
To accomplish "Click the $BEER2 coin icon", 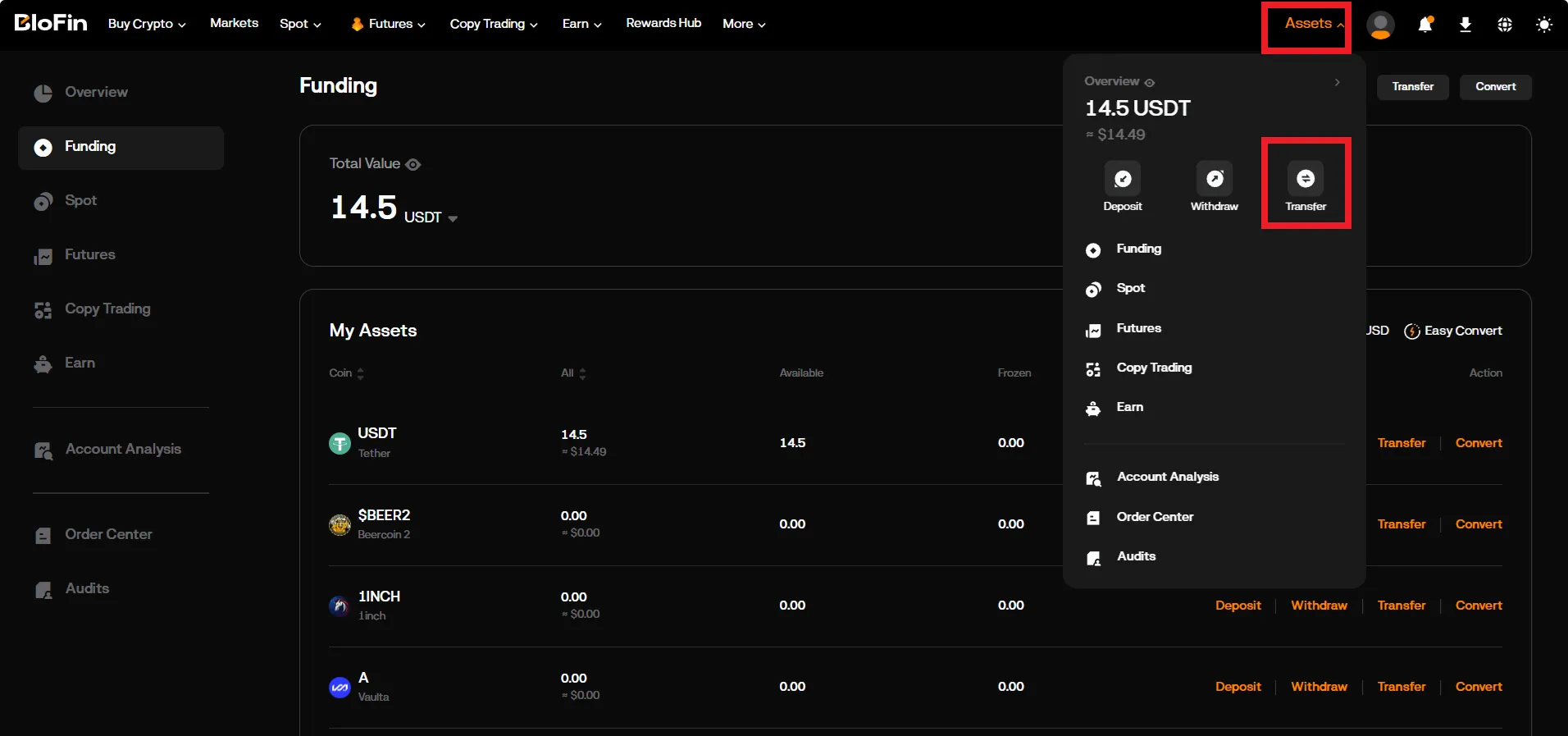I will pyautogui.click(x=340, y=524).
